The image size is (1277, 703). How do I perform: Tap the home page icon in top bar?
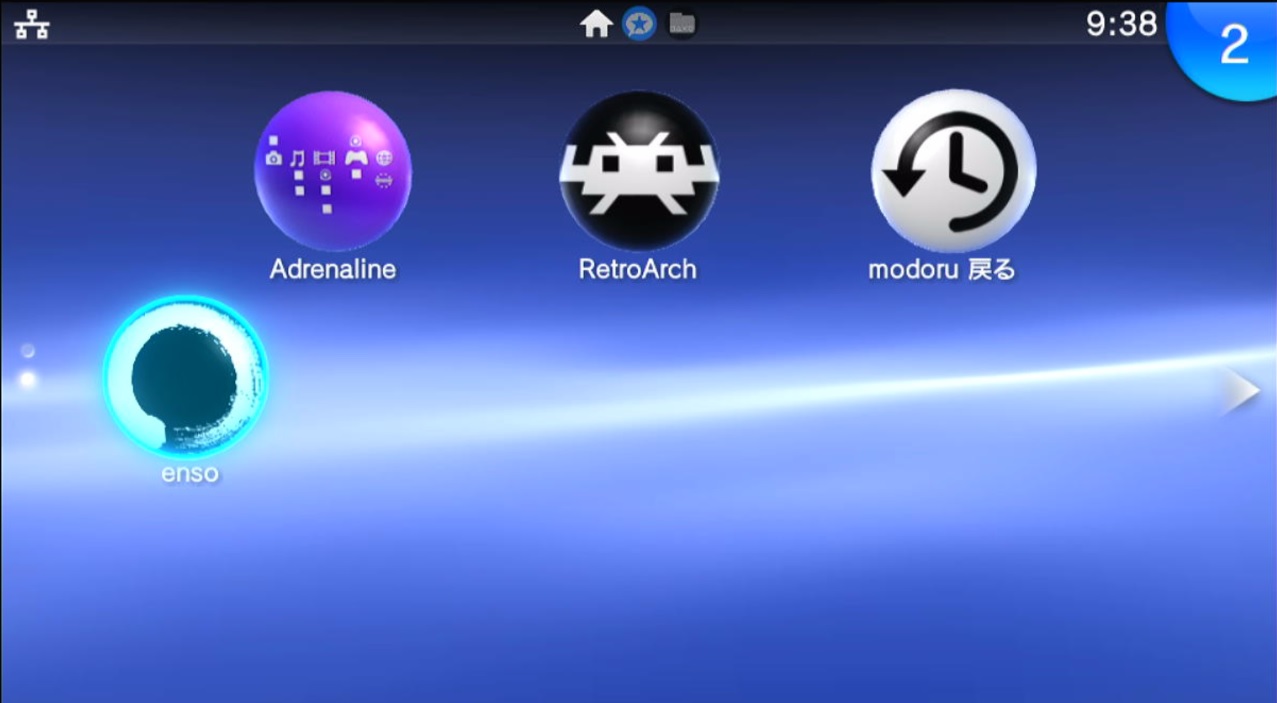point(596,24)
